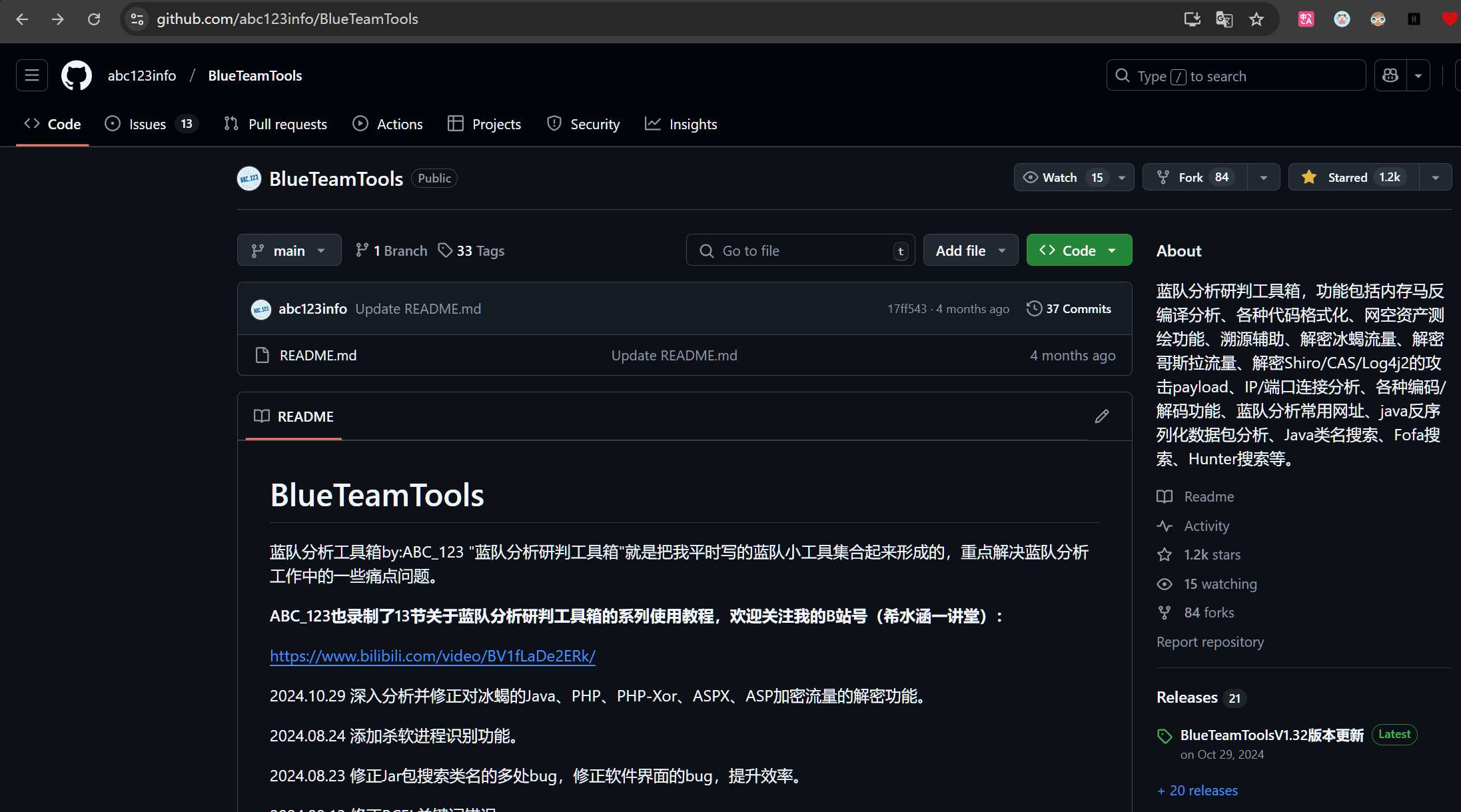Click the browser page reload icon

point(94,19)
